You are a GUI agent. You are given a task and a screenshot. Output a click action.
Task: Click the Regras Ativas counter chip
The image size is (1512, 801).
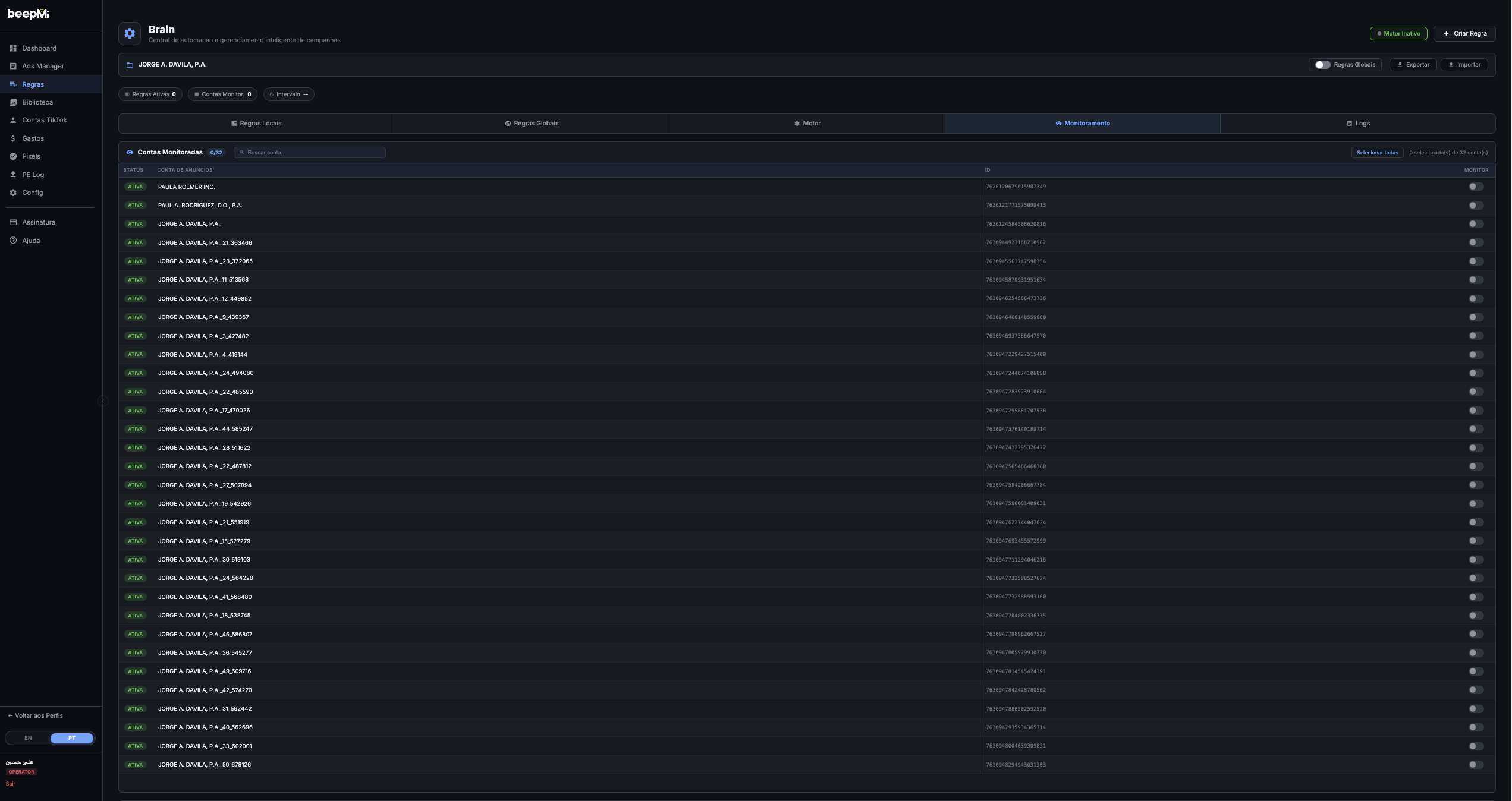[150, 94]
